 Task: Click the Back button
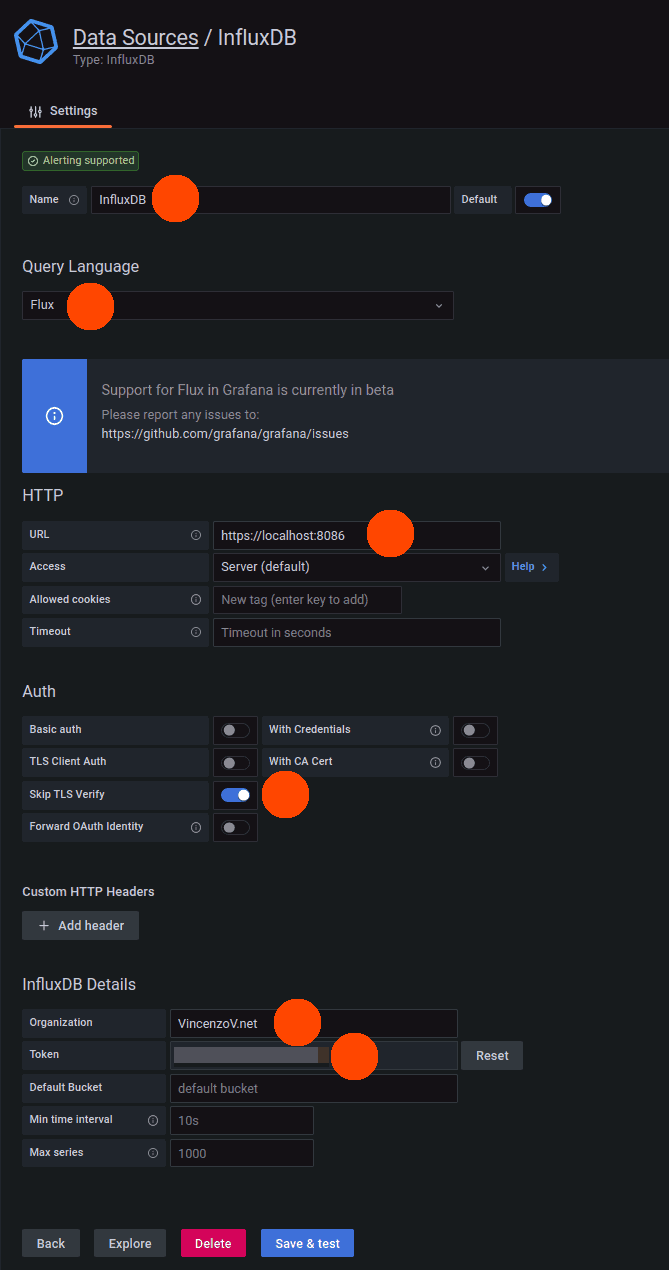(51, 1243)
